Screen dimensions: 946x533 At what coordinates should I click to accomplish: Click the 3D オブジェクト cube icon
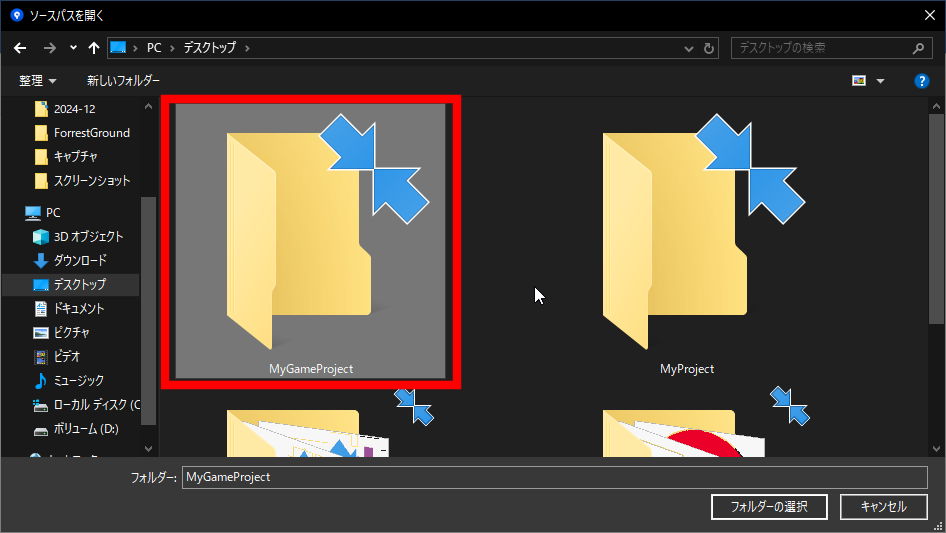pyautogui.click(x=40, y=237)
